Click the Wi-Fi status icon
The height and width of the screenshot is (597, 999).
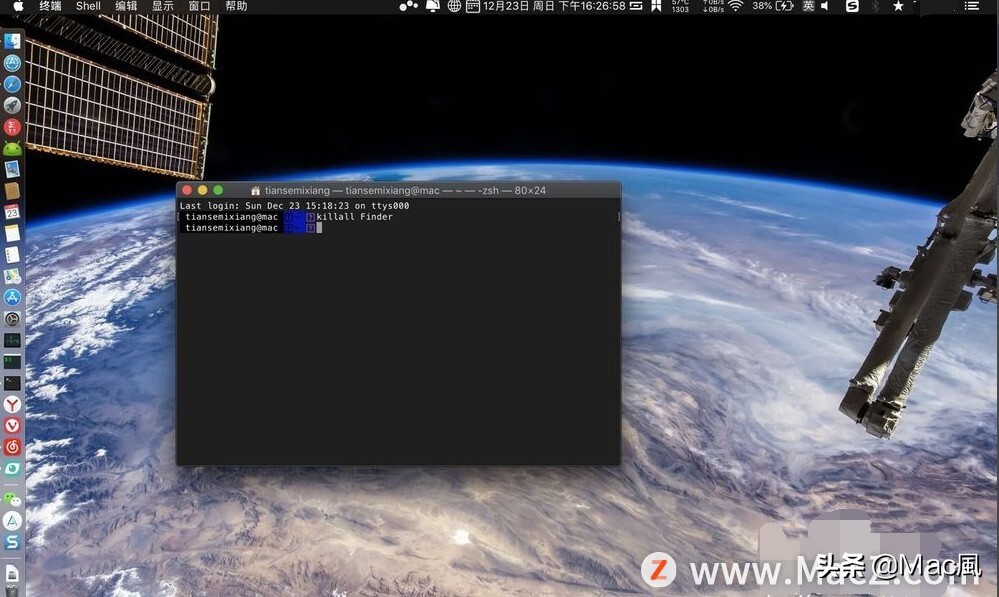click(x=736, y=6)
